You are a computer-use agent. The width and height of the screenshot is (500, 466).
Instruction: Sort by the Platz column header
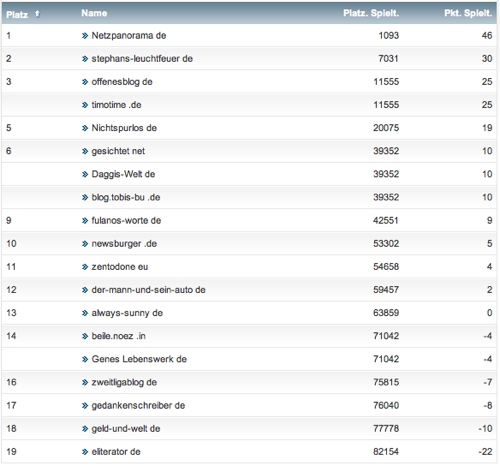coord(17,14)
